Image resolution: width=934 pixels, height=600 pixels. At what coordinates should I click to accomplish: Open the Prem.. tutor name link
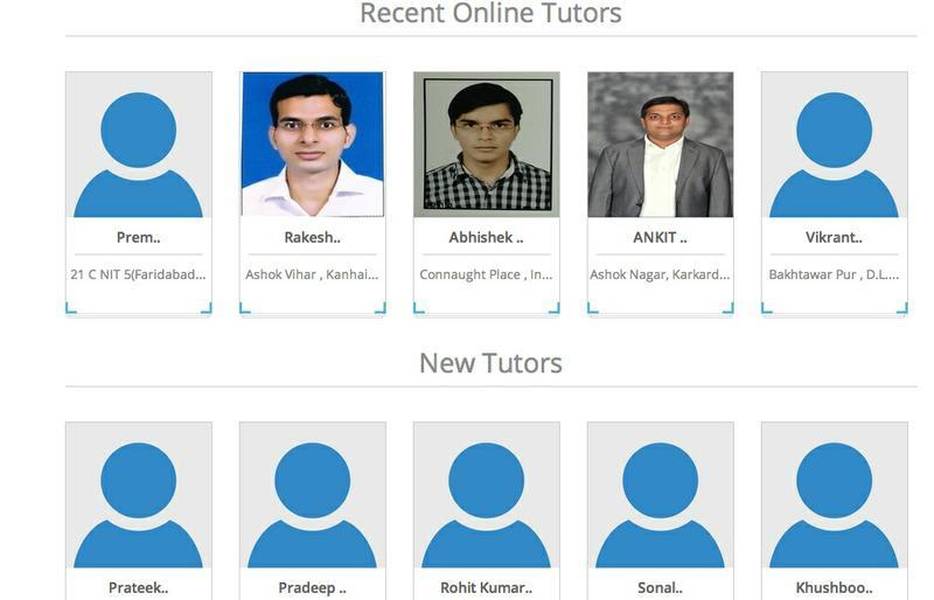138,238
